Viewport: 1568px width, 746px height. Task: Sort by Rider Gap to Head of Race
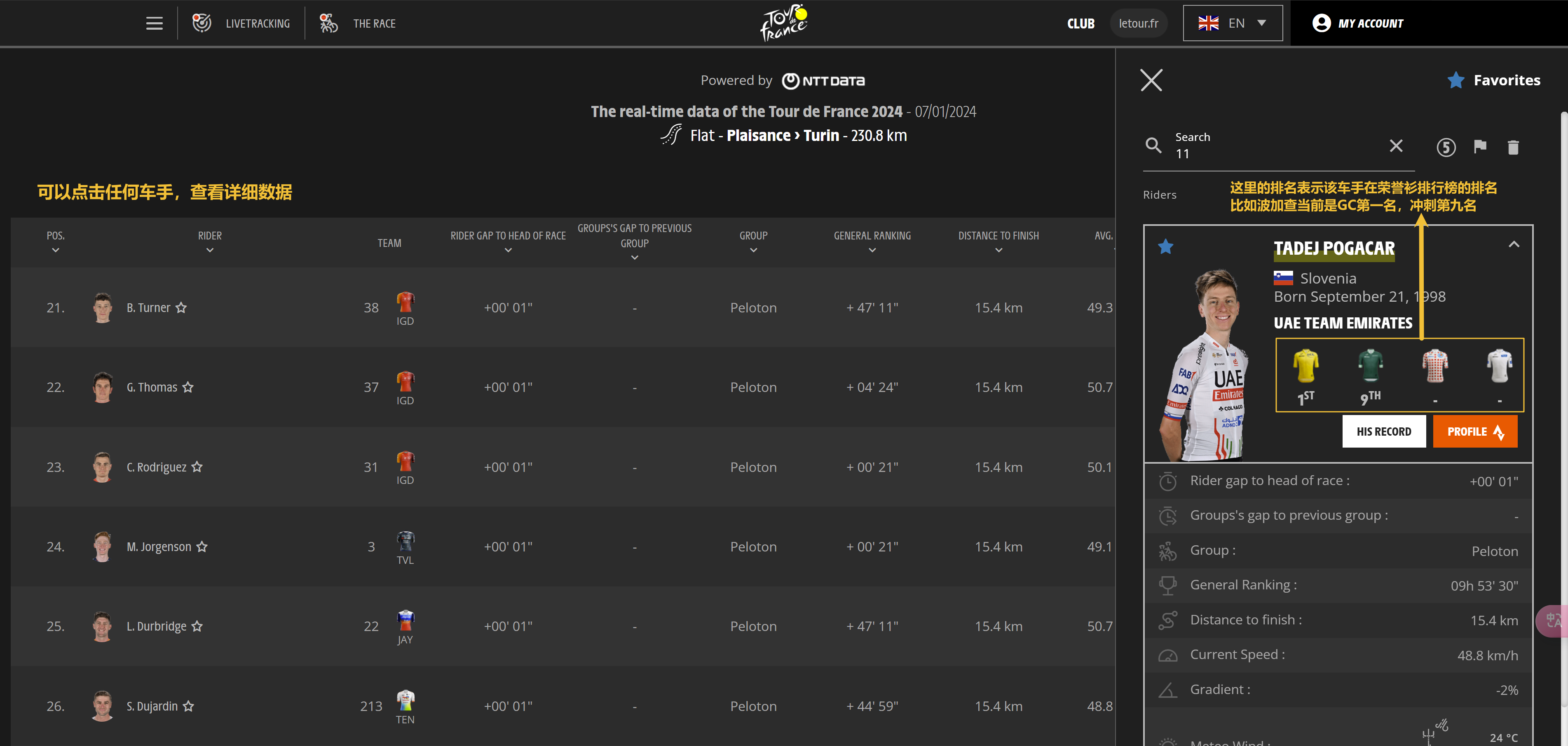click(x=508, y=242)
